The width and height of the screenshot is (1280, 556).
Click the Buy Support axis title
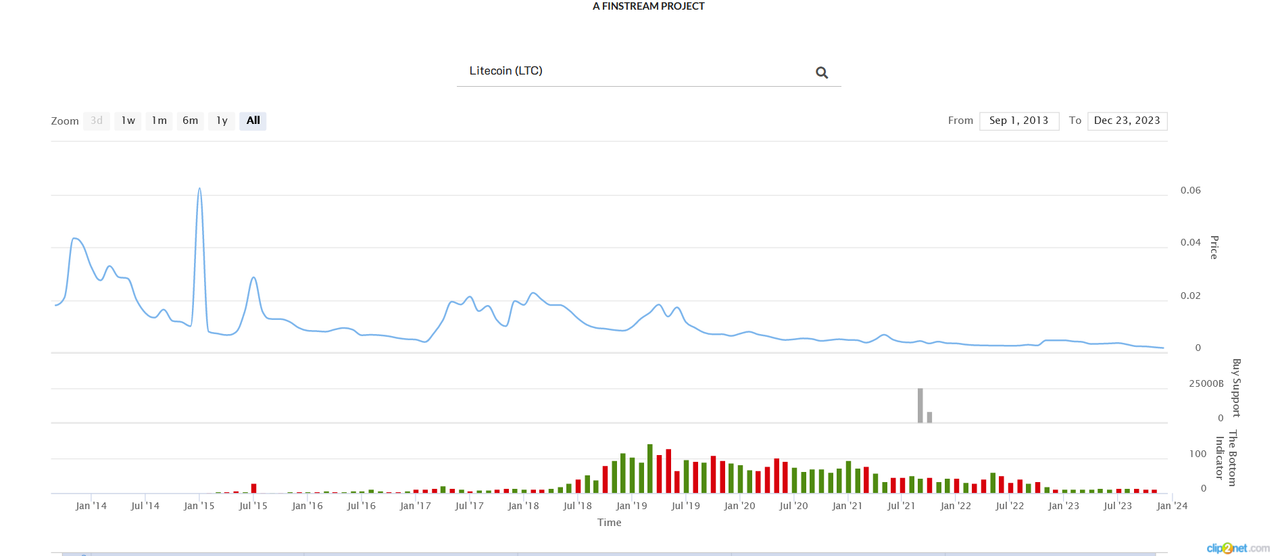pos(1236,388)
